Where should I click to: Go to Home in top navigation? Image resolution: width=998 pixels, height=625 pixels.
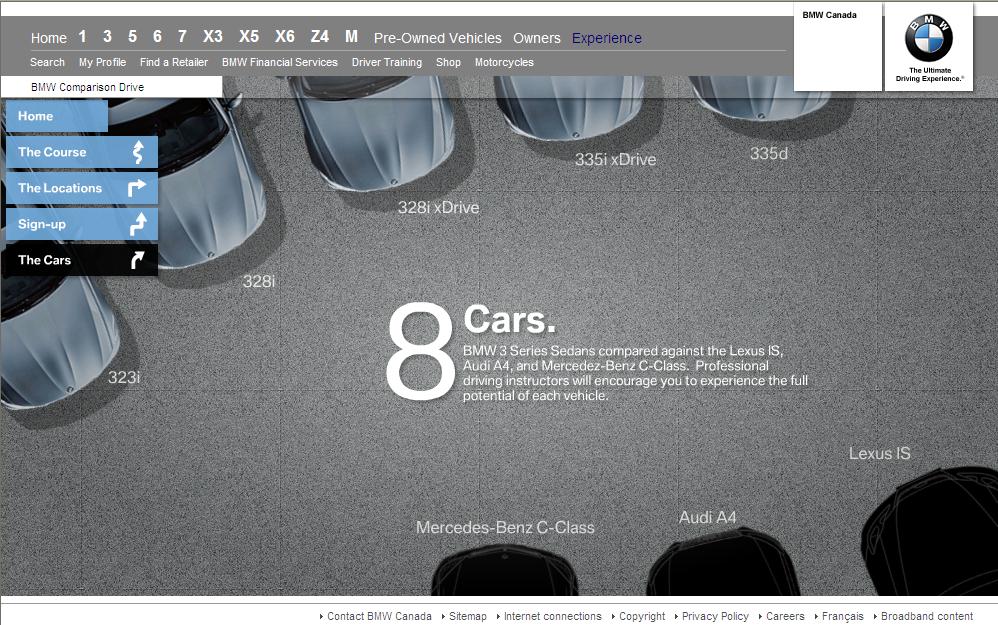[x=48, y=38]
